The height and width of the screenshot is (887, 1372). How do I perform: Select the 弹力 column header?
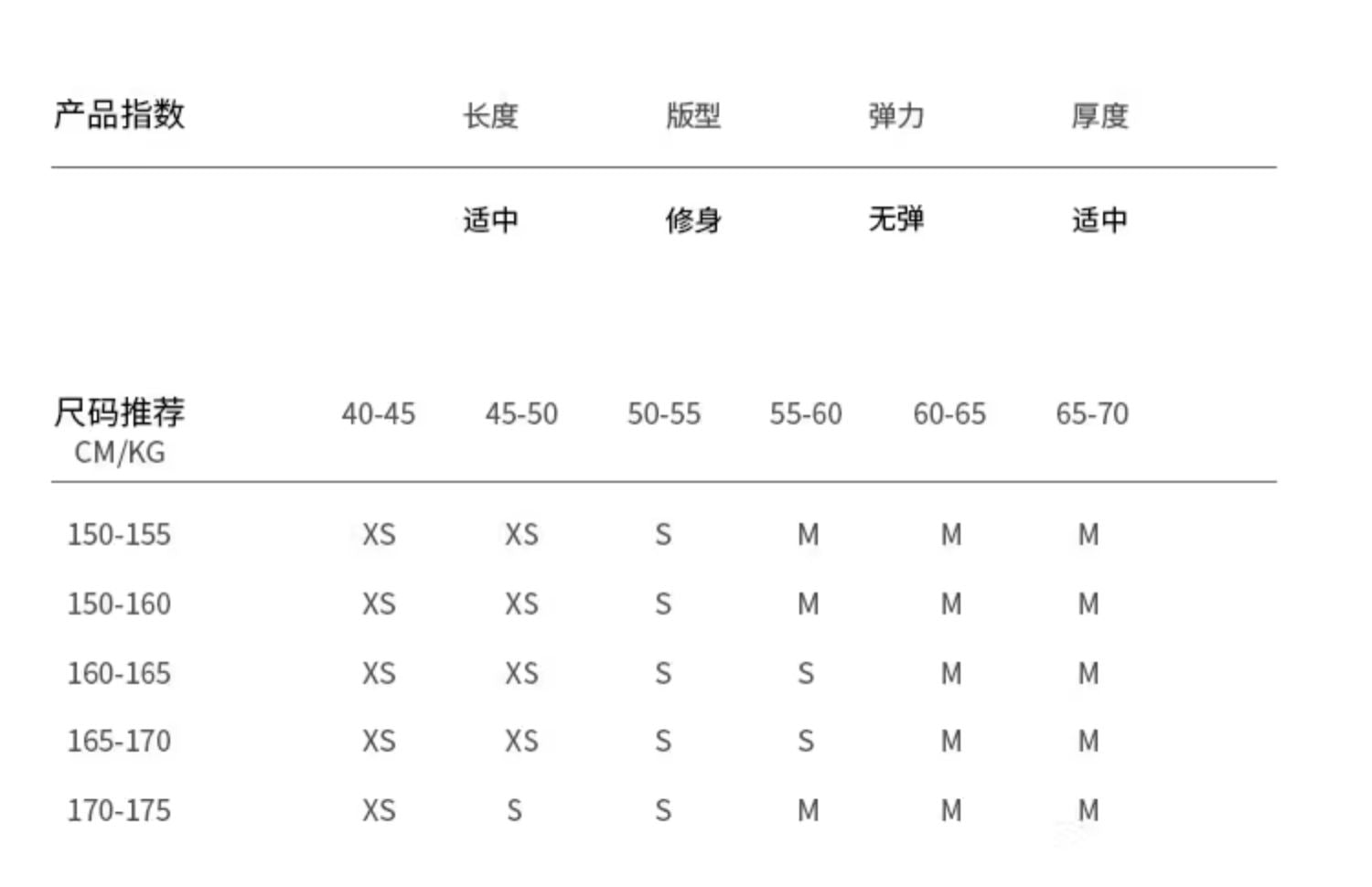[x=896, y=116]
